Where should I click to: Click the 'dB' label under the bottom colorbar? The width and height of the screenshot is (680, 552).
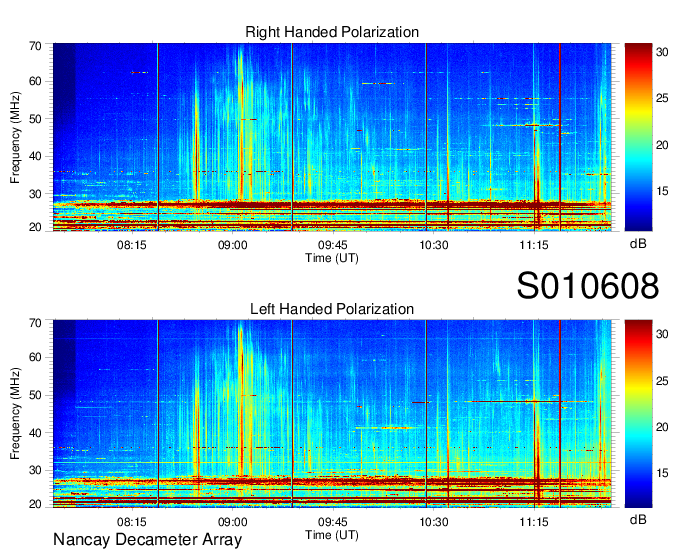[x=638, y=520]
